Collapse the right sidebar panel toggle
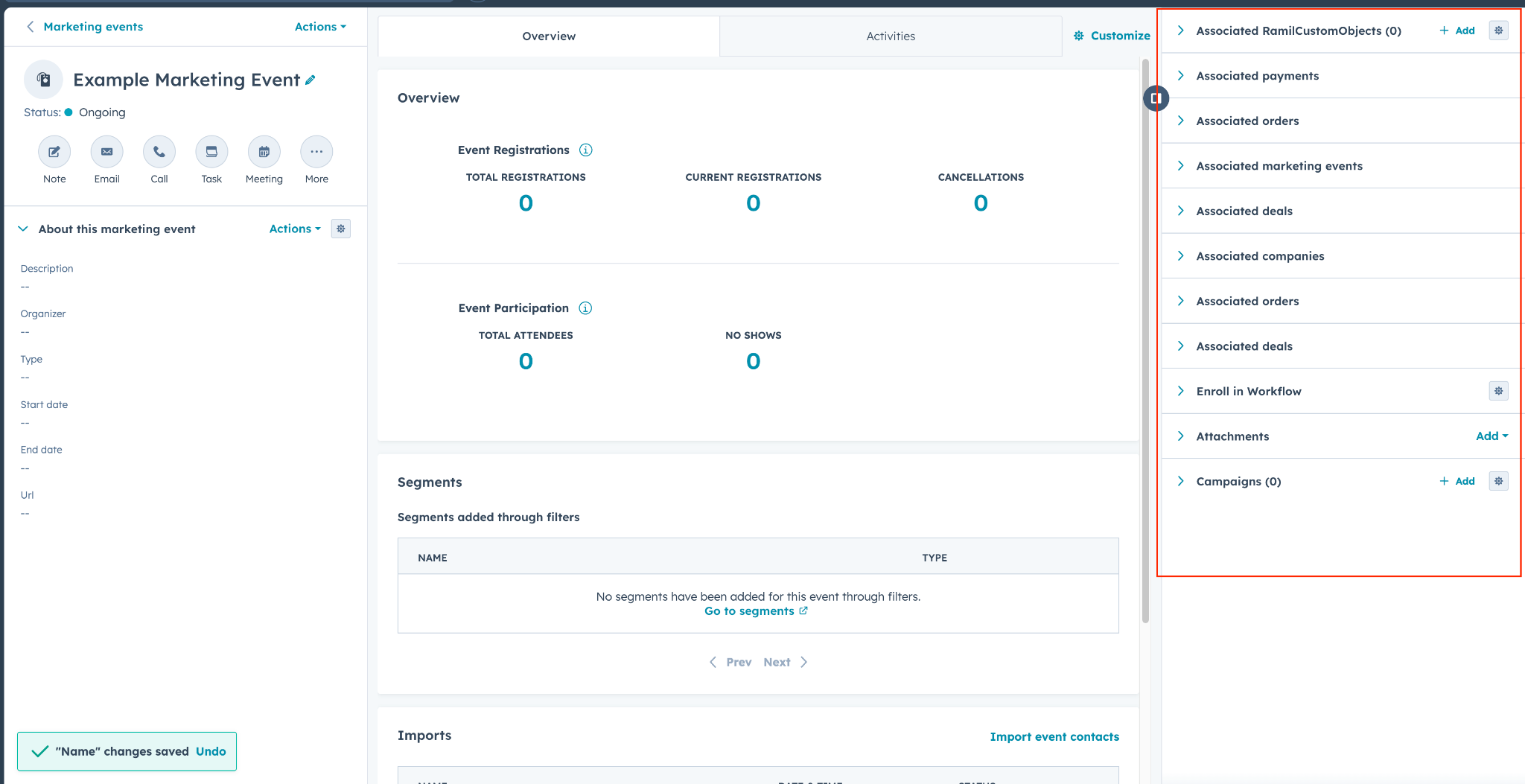 point(1156,98)
